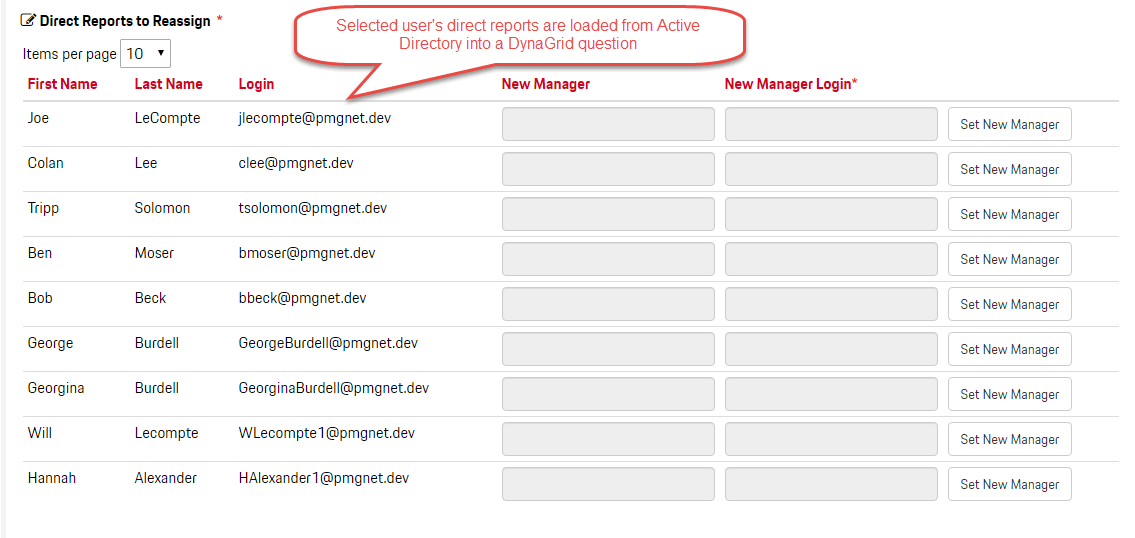Click New Manager field in Georgina Burdell row
The height and width of the screenshot is (538, 1135).
click(x=608, y=393)
